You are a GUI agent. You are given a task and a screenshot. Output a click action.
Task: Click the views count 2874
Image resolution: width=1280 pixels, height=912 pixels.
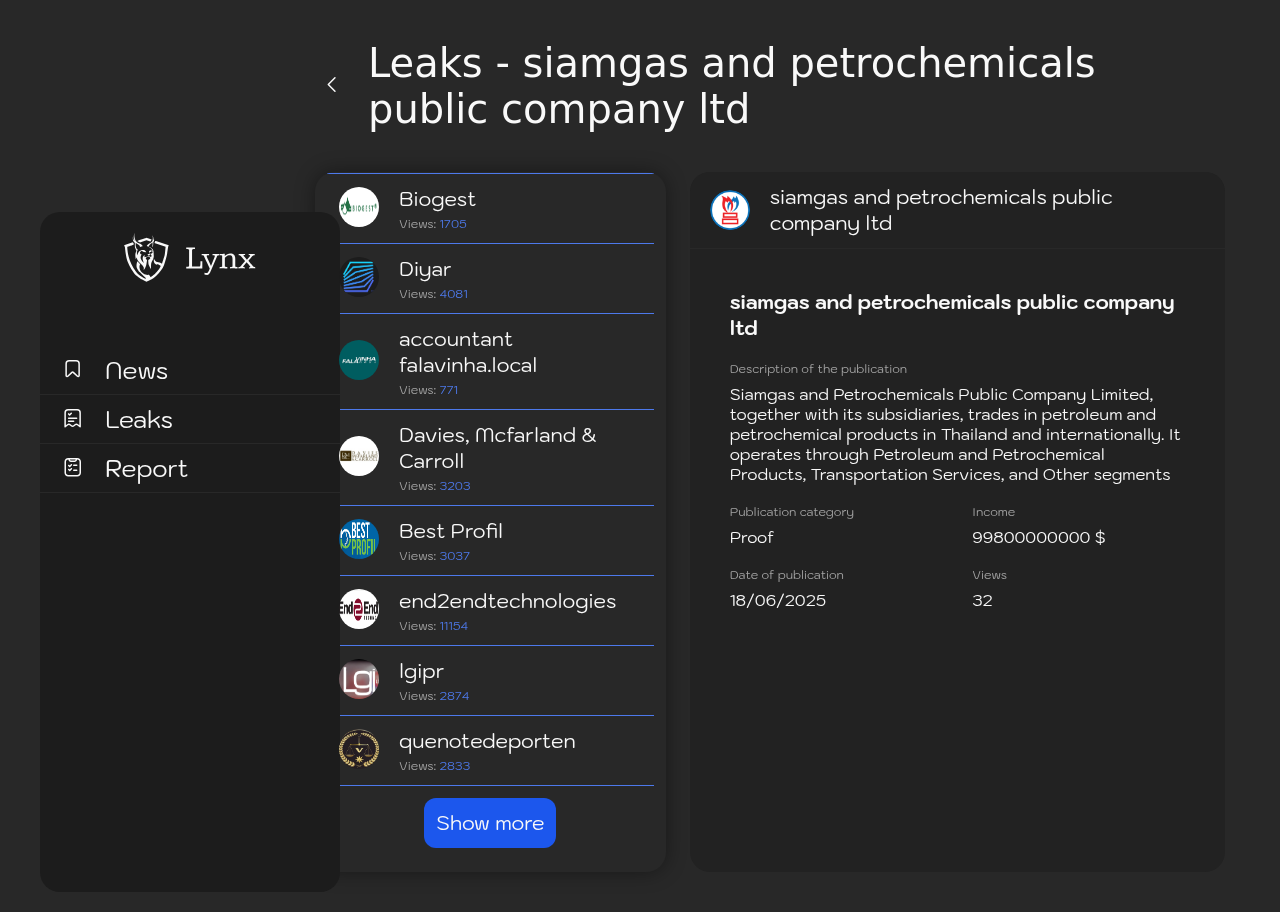pyautogui.click(x=455, y=696)
